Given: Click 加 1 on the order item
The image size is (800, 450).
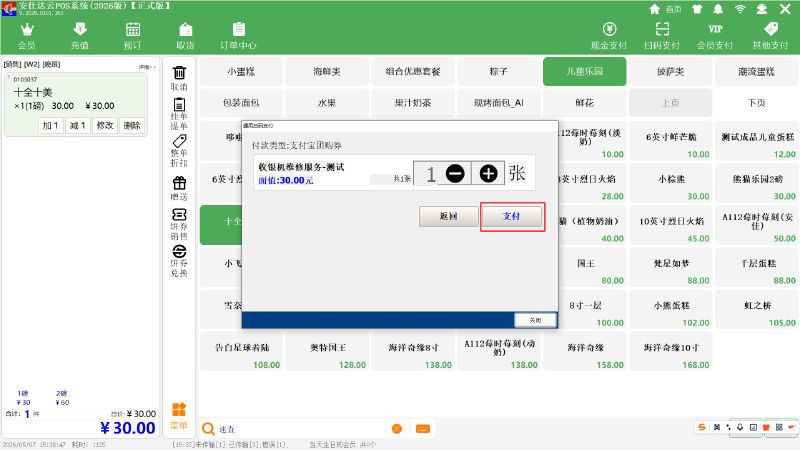Looking at the screenshot, I should (51, 126).
